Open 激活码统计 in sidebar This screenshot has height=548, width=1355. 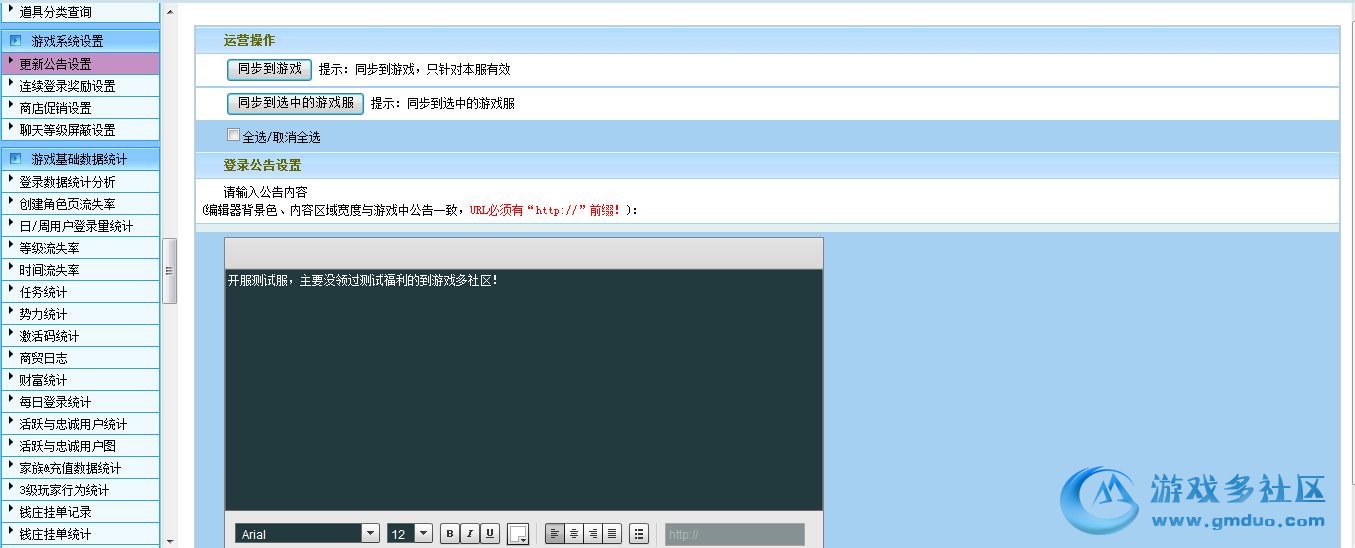80,335
